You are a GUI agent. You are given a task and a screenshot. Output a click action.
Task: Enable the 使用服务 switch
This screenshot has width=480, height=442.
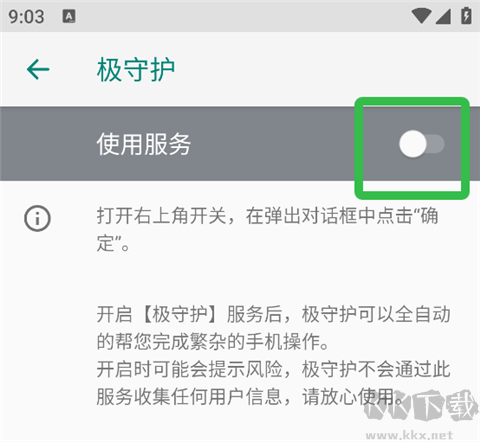click(x=422, y=144)
